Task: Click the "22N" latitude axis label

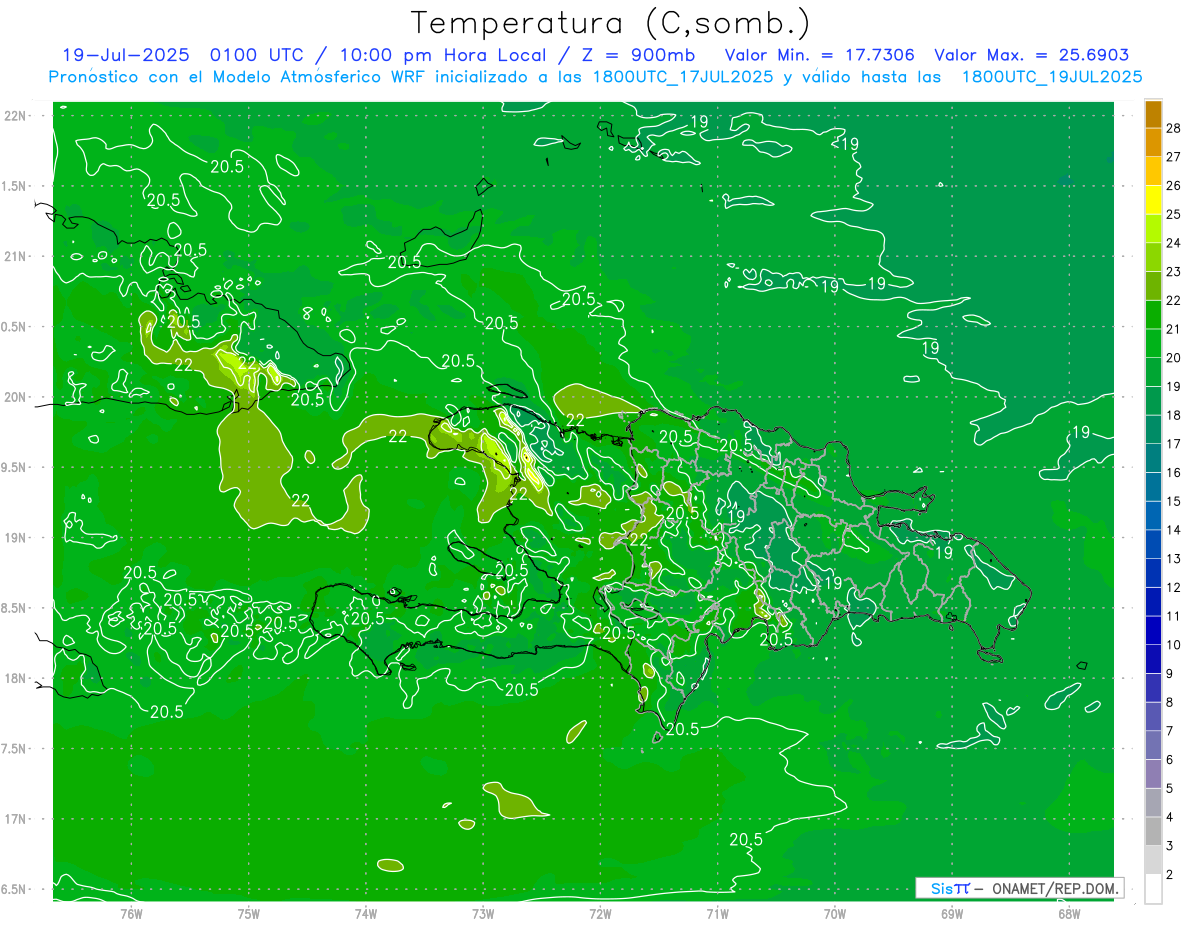Action: point(16,115)
